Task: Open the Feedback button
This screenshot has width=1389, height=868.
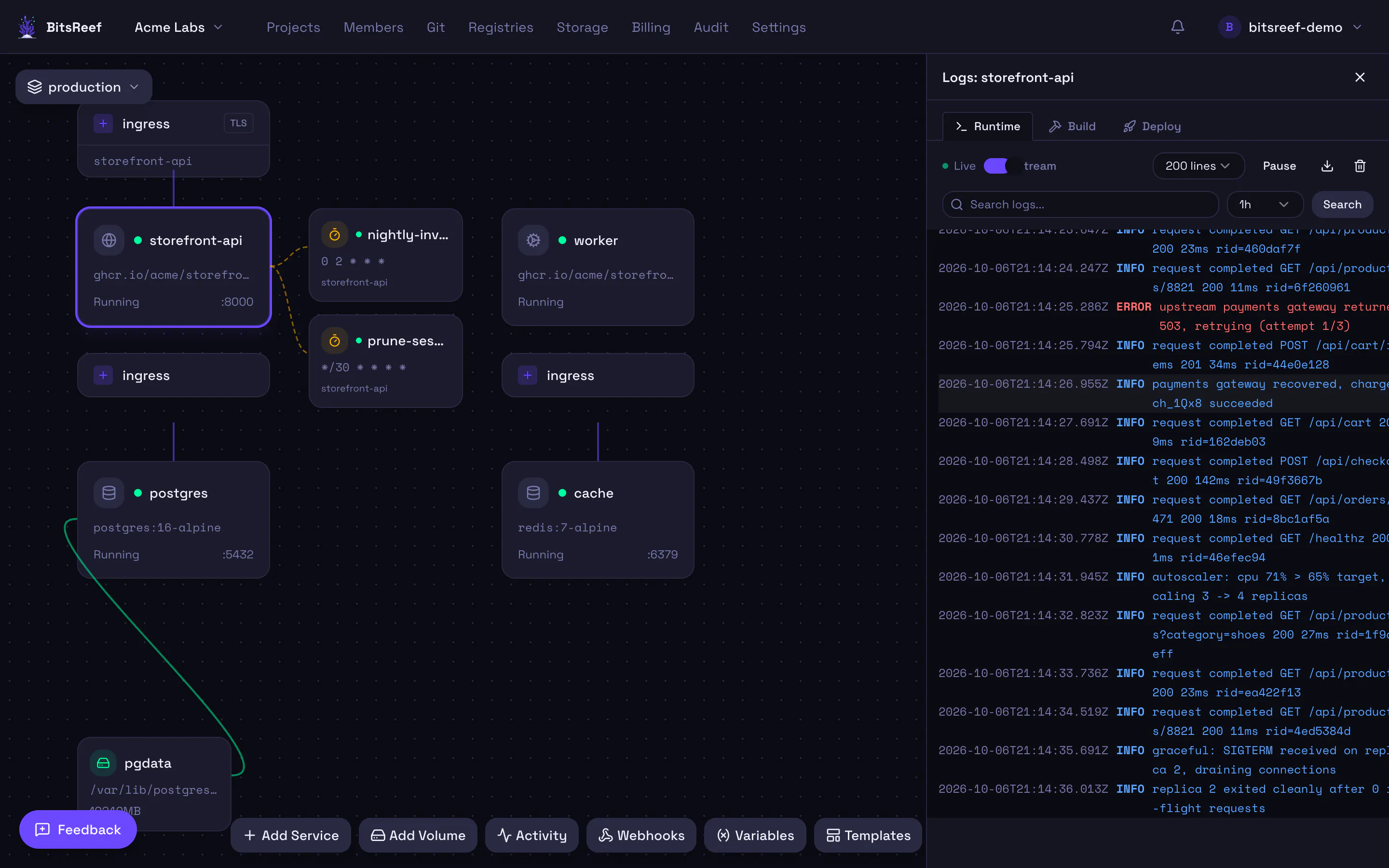Action: click(78, 829)
